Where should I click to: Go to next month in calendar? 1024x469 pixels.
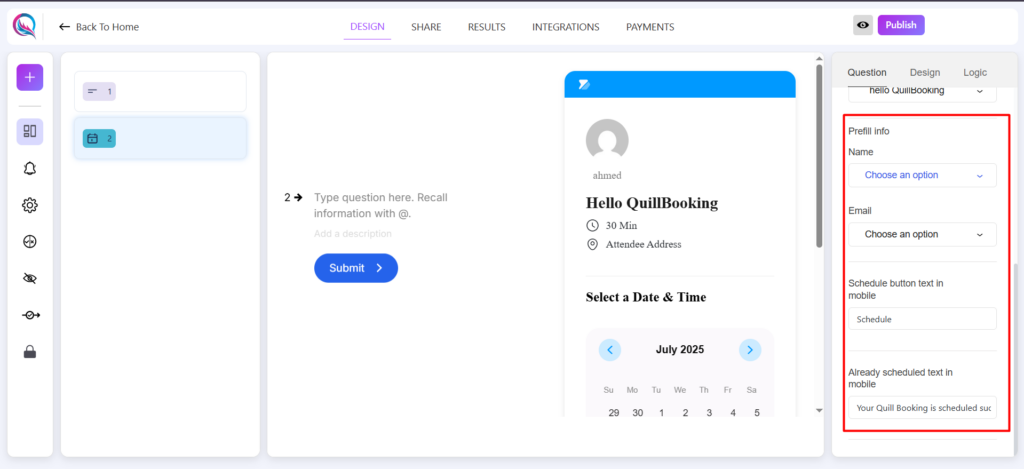750,349
